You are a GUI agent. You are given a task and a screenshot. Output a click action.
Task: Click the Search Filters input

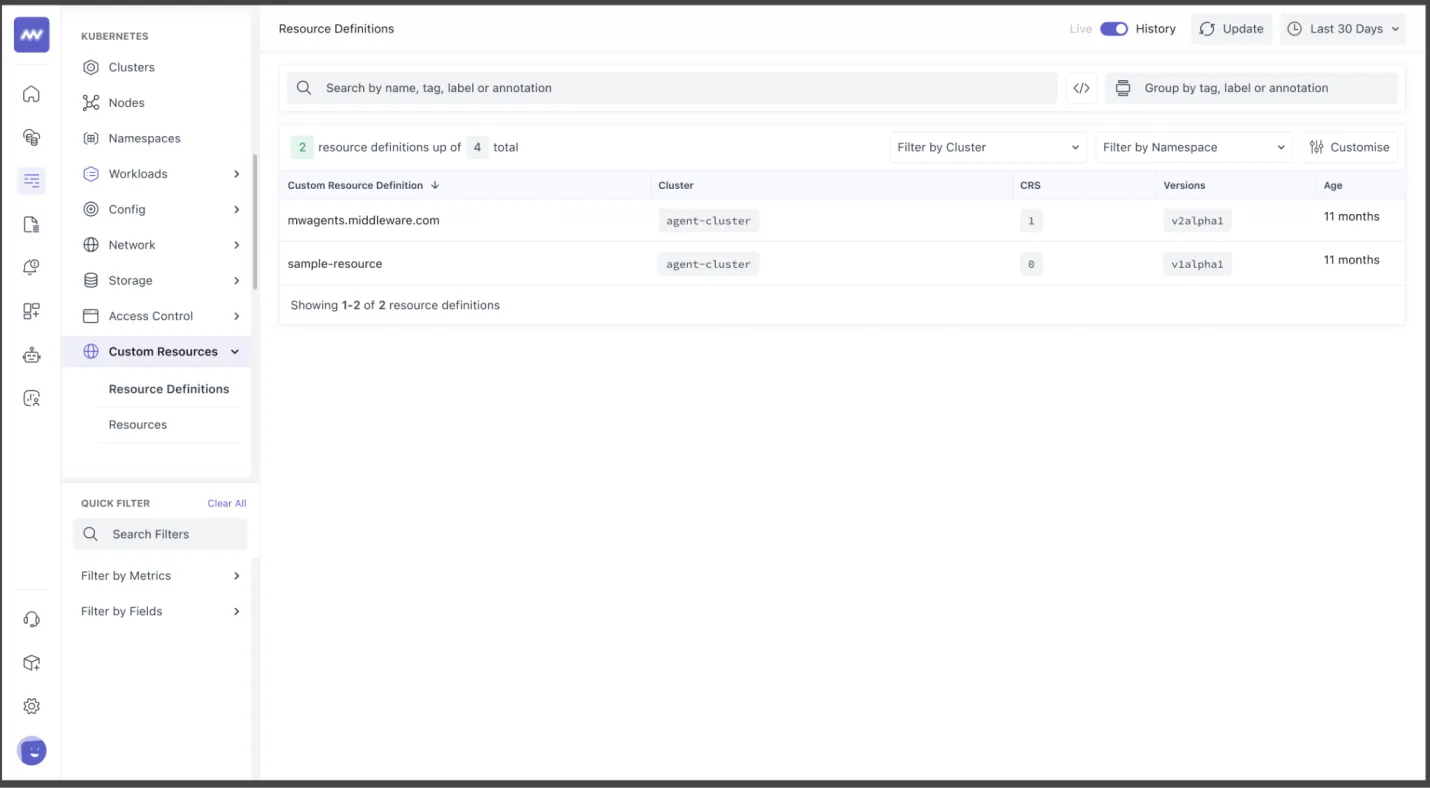[160, 534]
